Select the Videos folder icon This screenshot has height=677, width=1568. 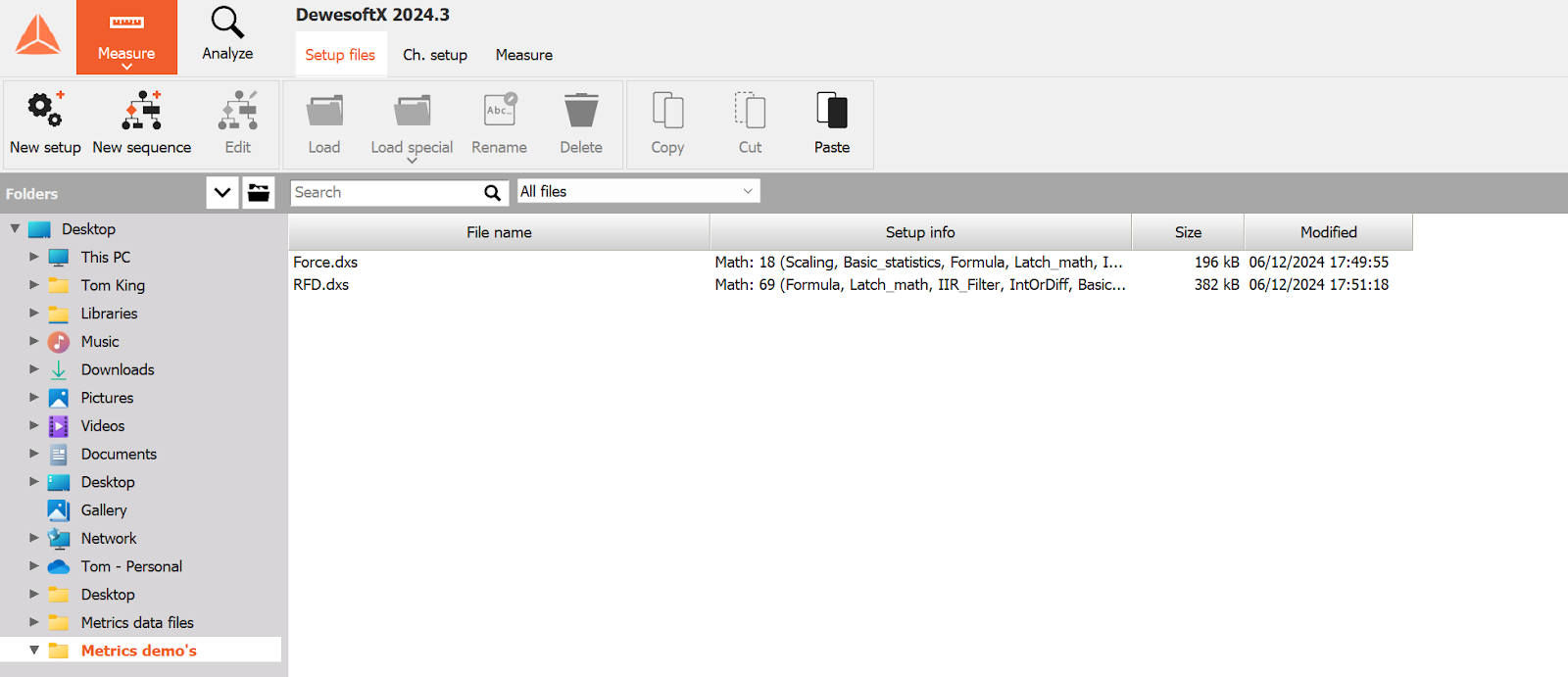coord(59,426)
